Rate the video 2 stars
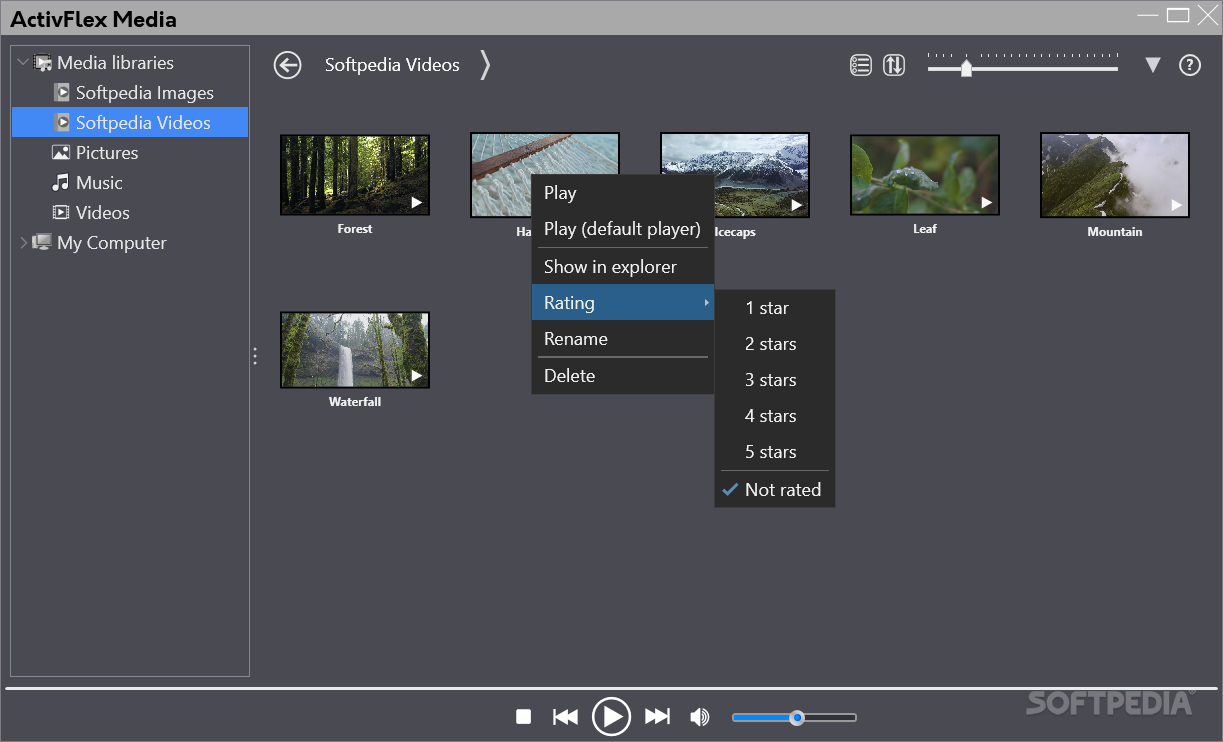1223x742 pixels. (774, 344)
